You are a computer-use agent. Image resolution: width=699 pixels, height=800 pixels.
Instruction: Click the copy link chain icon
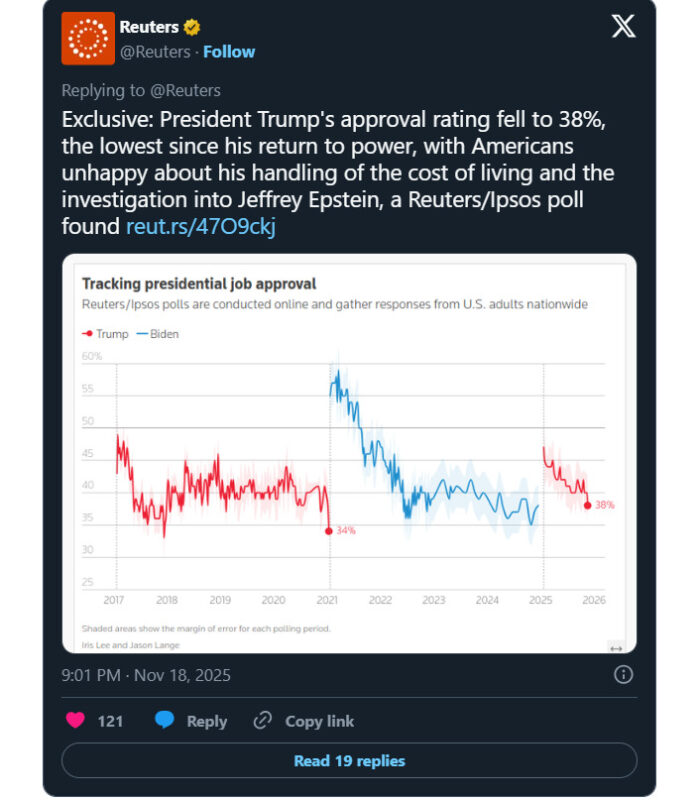263,720
